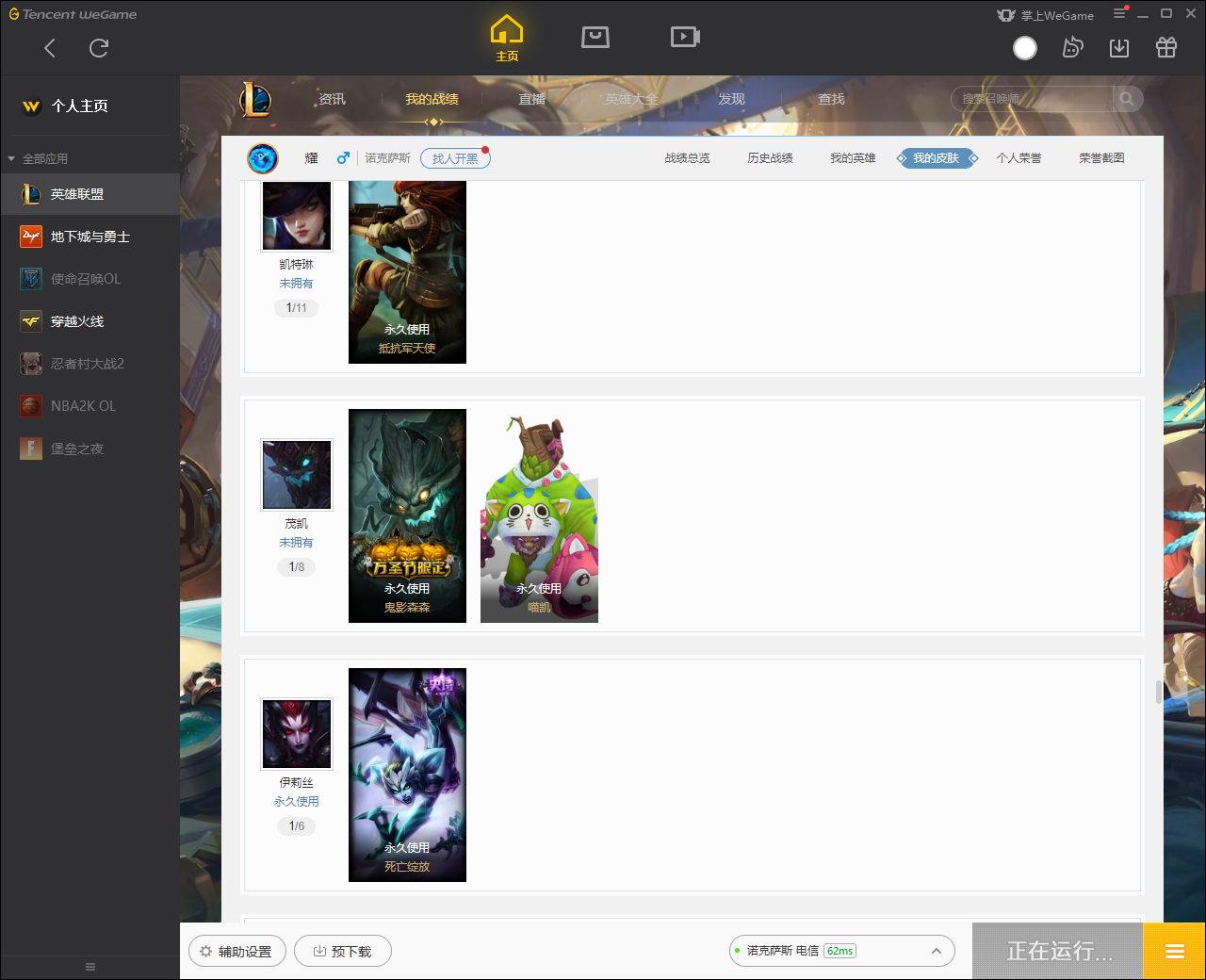Image resolution: width=1206 pixels, height=980 pixels.
Task: Click 永久使用 under 伊莉丝
Action: click(296, 802)
